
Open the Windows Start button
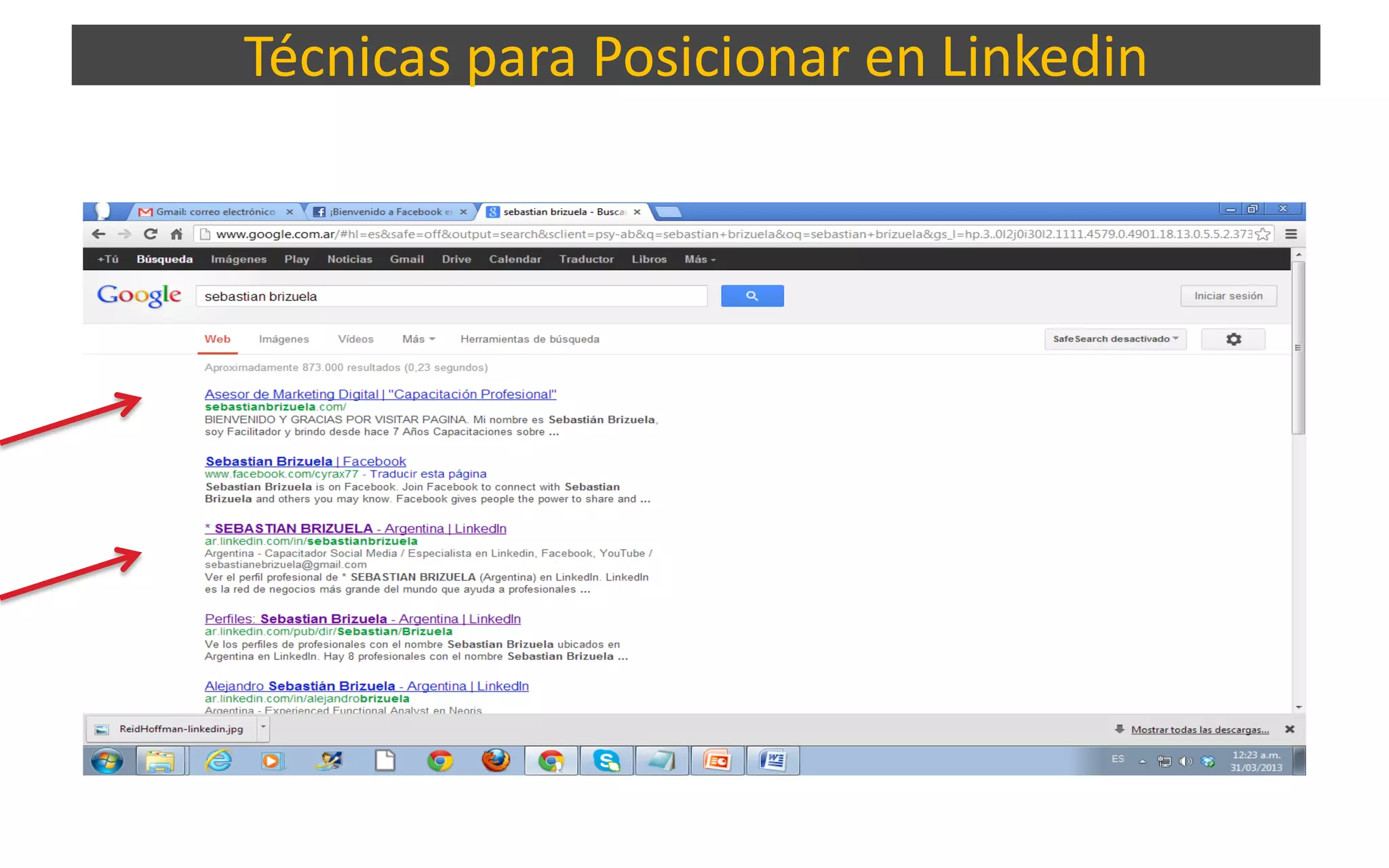tap(107, 761)
